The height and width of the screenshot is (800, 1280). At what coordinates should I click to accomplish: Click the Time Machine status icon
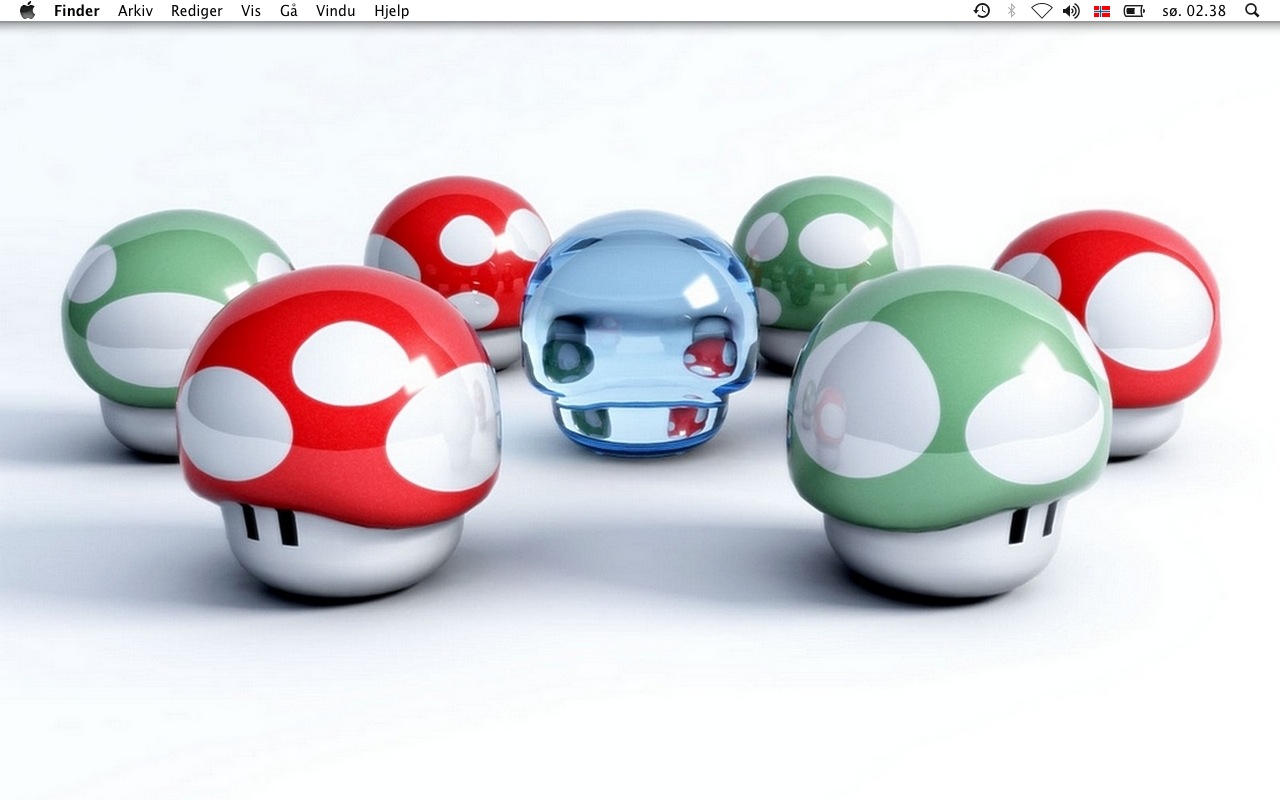tap(982, 11)
